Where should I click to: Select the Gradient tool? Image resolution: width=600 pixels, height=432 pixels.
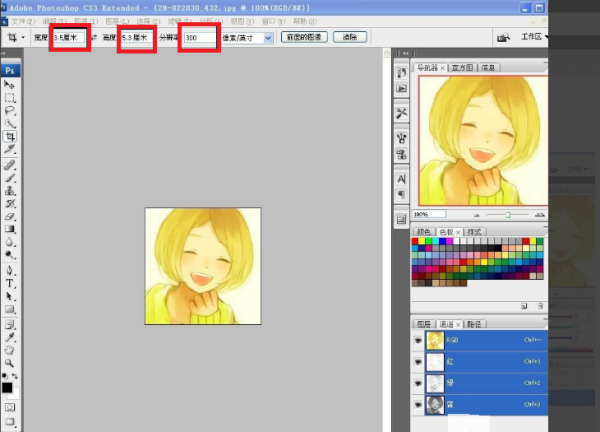coord(10,229)
